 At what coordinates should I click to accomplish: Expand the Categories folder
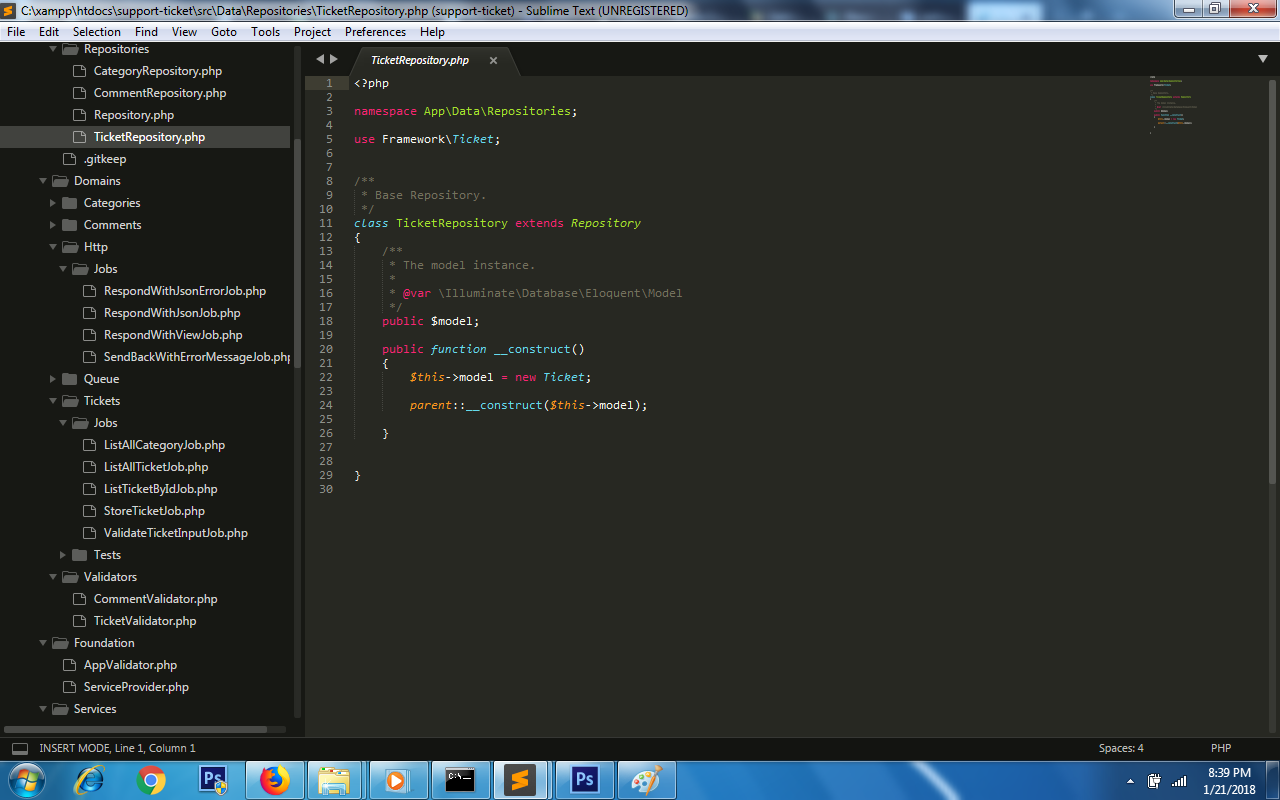pyautogui.click(x=54, y=203)
